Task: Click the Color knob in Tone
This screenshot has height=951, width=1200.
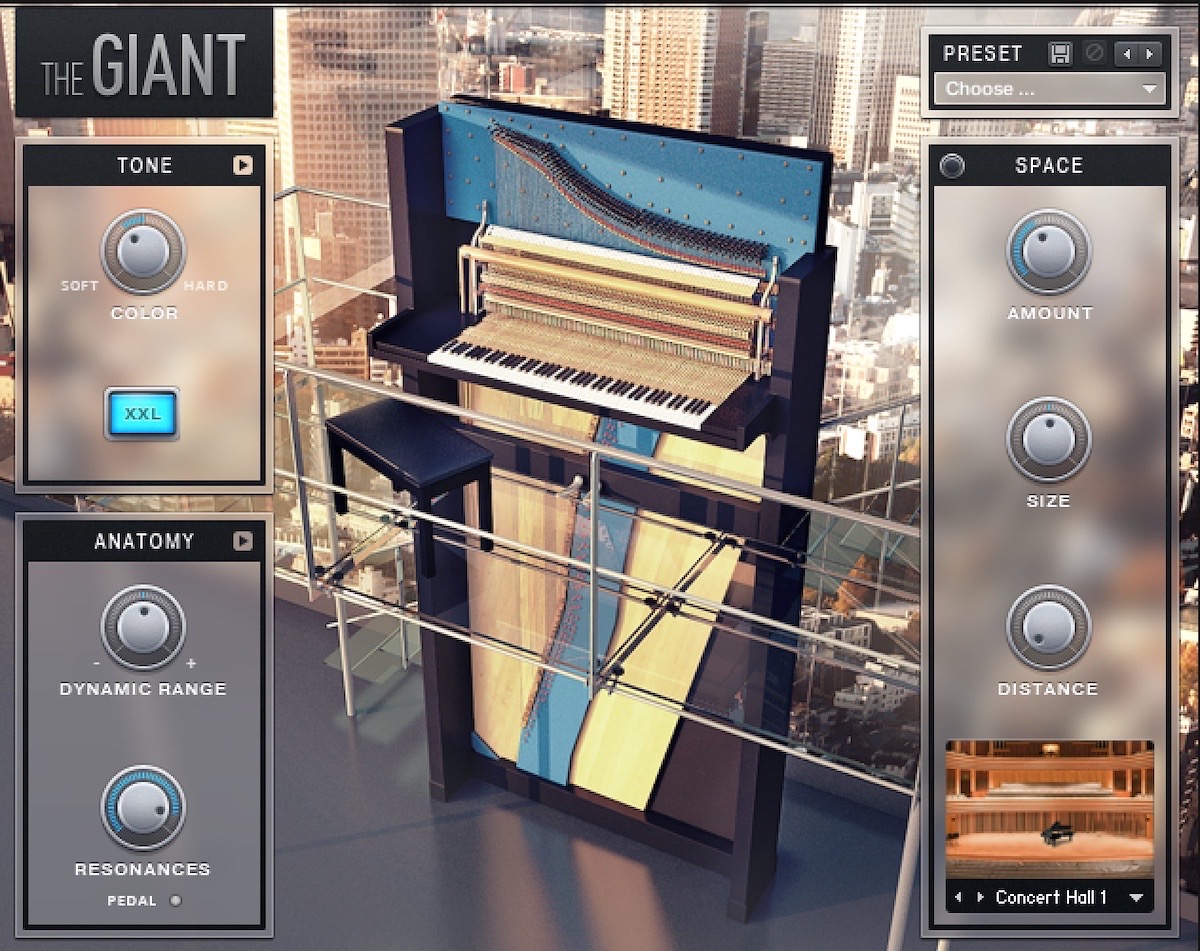Action: click(x=143, y=251)
